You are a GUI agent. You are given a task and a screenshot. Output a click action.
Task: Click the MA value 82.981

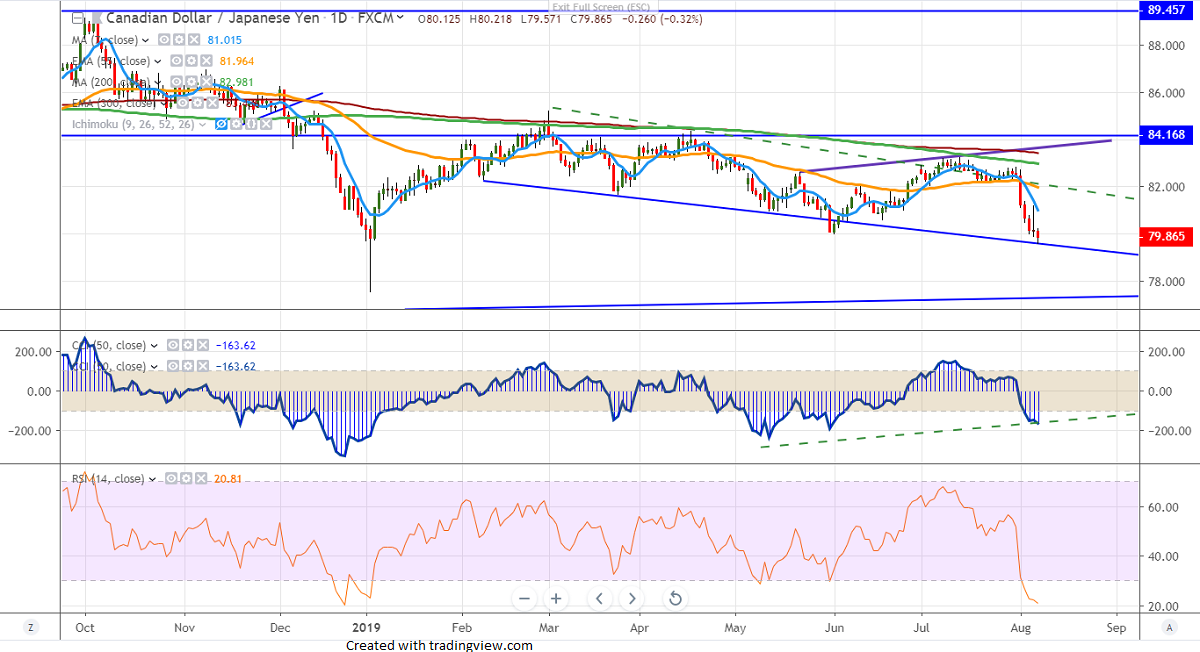pyautogui.click(x=236, y=82)
